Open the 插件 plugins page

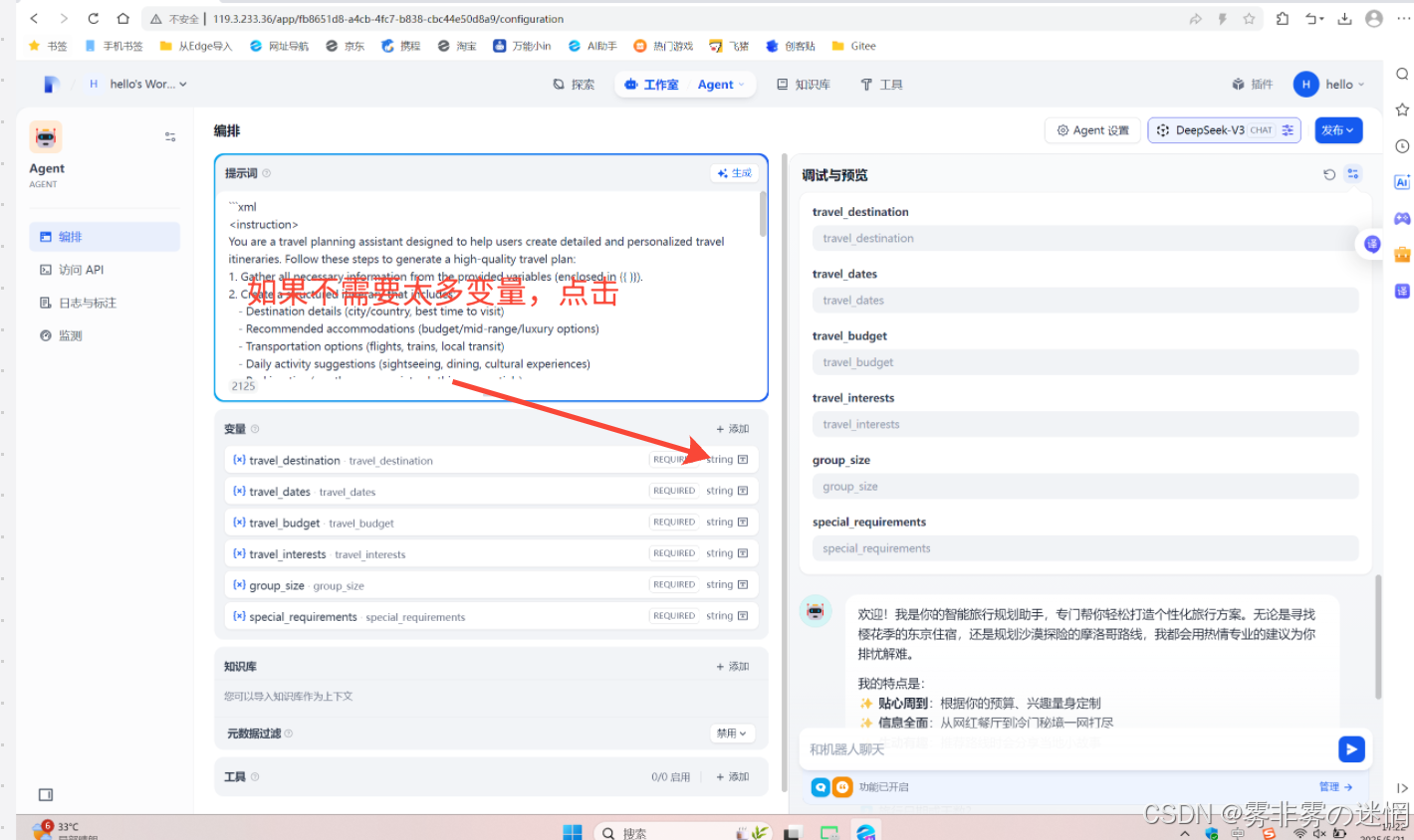[x=1252, y=85]
